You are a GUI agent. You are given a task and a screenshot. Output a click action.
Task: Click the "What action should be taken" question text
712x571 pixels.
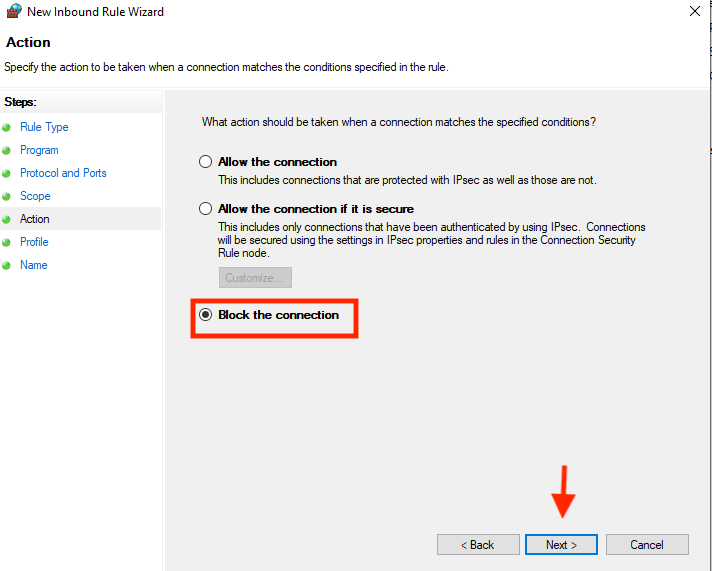pyautogui.click(x=399, y=122)
